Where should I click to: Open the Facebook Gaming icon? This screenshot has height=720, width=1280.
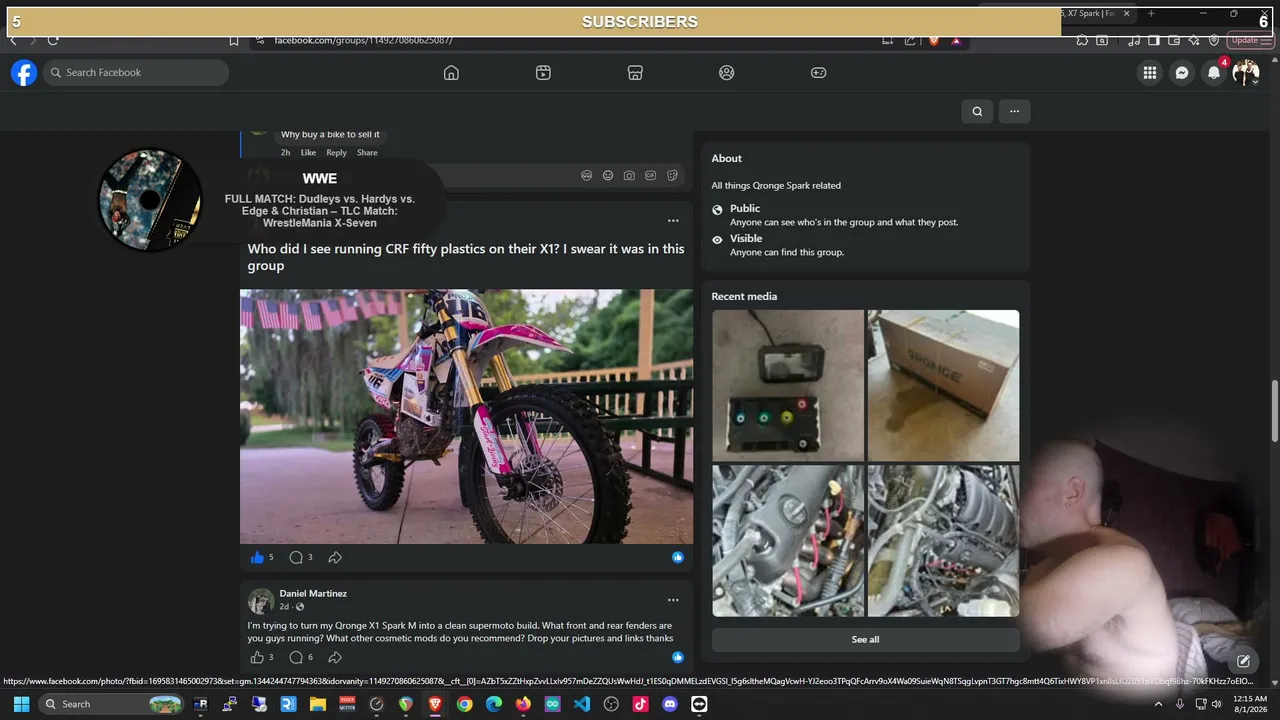click(x=818, y=72)
